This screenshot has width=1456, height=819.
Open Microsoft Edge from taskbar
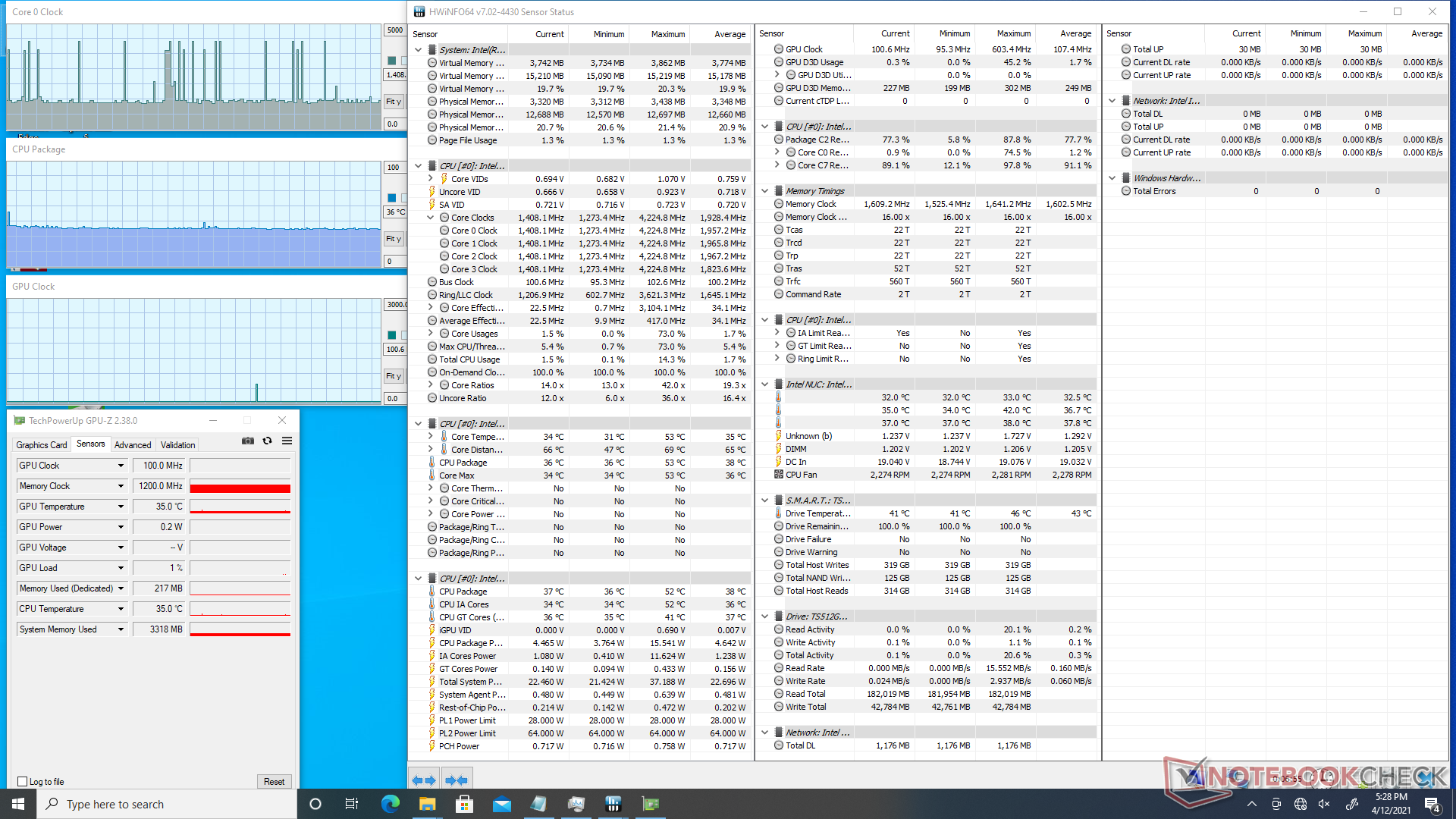pyautogui.click(x=391, y=804)
